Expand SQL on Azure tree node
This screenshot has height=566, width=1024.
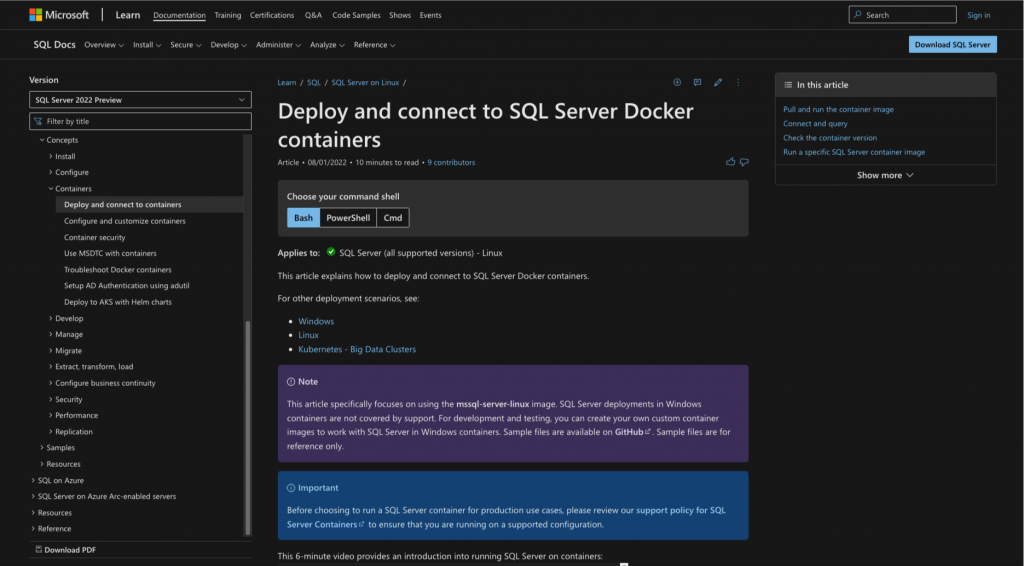(x=33, y=480)
